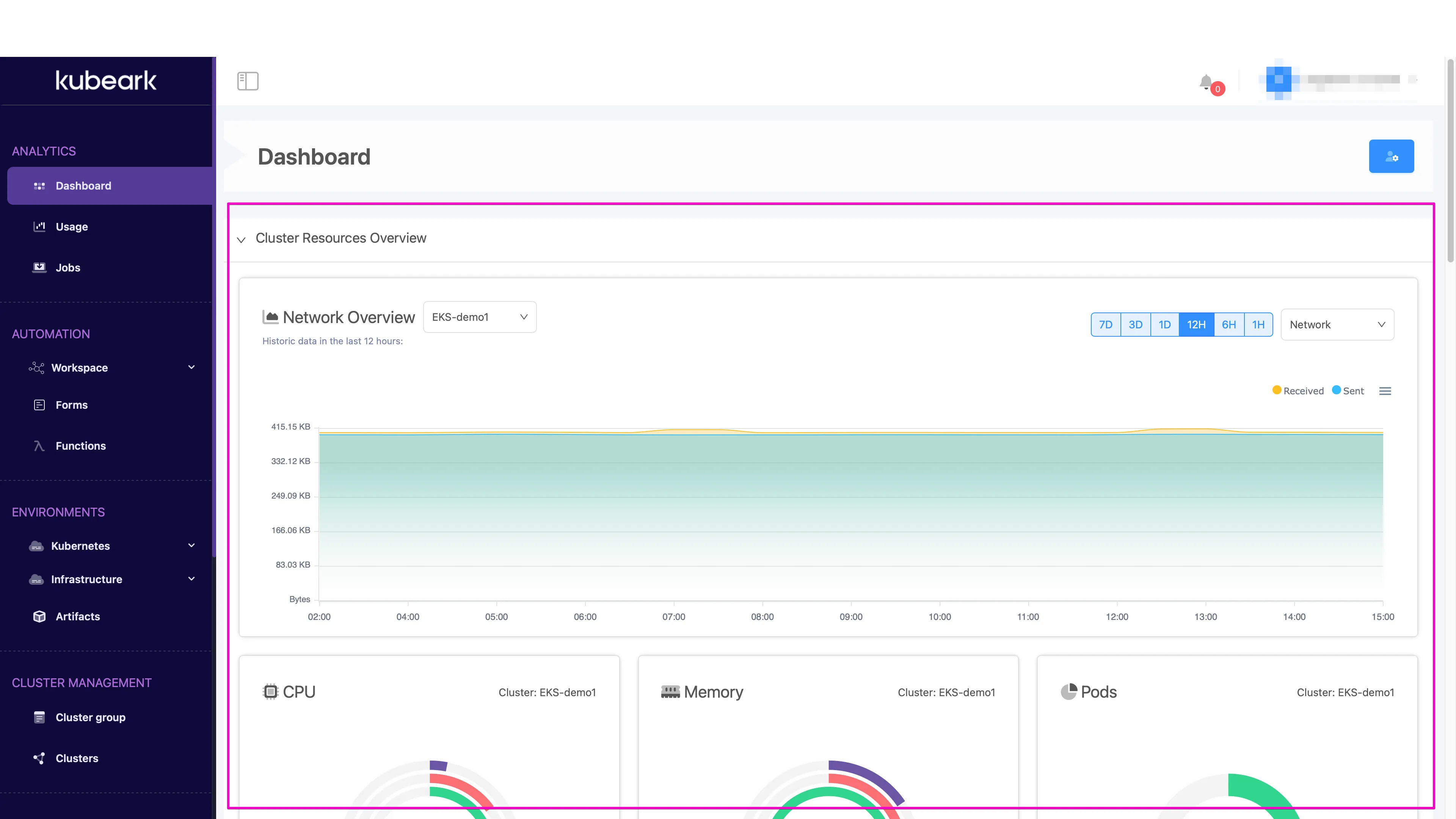Click the Usage chart icon
This screenshot has height=819, width=1456.
pos(39,227)
